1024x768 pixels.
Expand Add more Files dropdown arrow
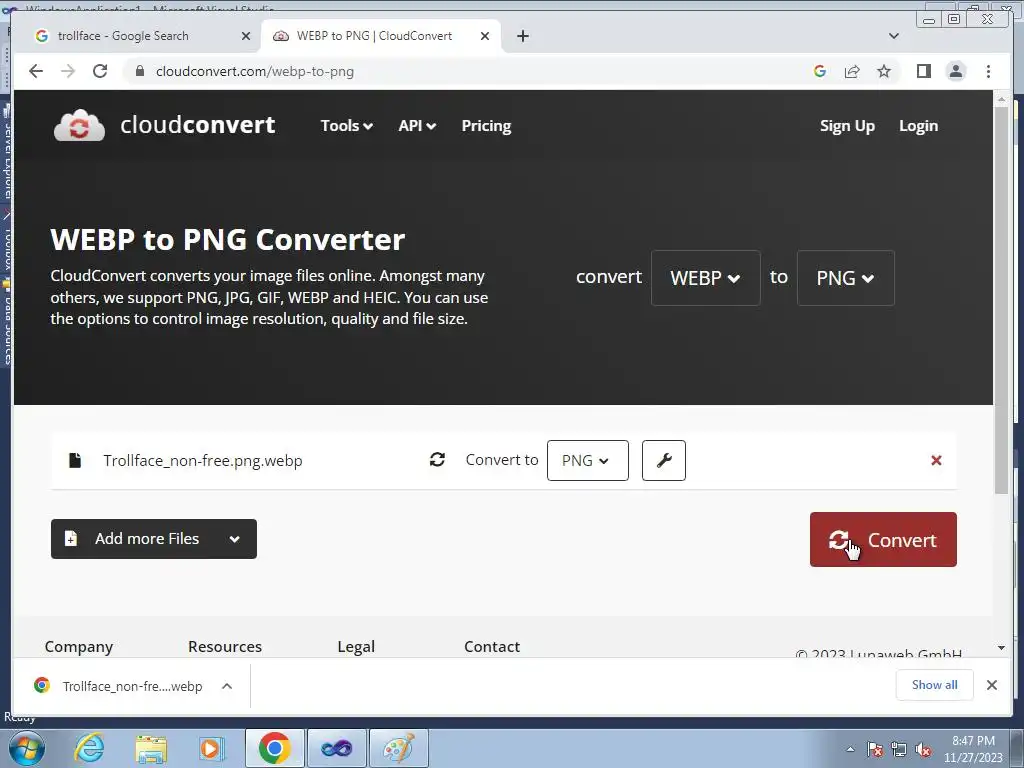[x=234, y=539]
